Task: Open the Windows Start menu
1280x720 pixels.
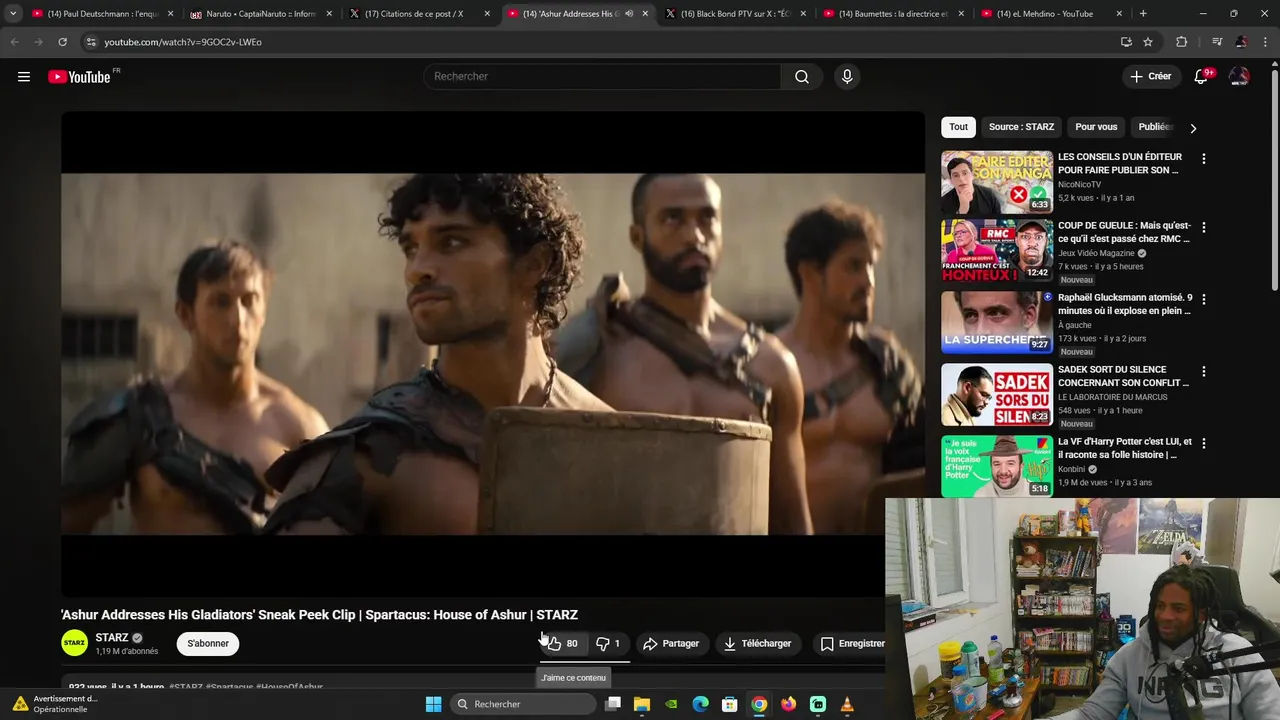Action: (433, 704)
